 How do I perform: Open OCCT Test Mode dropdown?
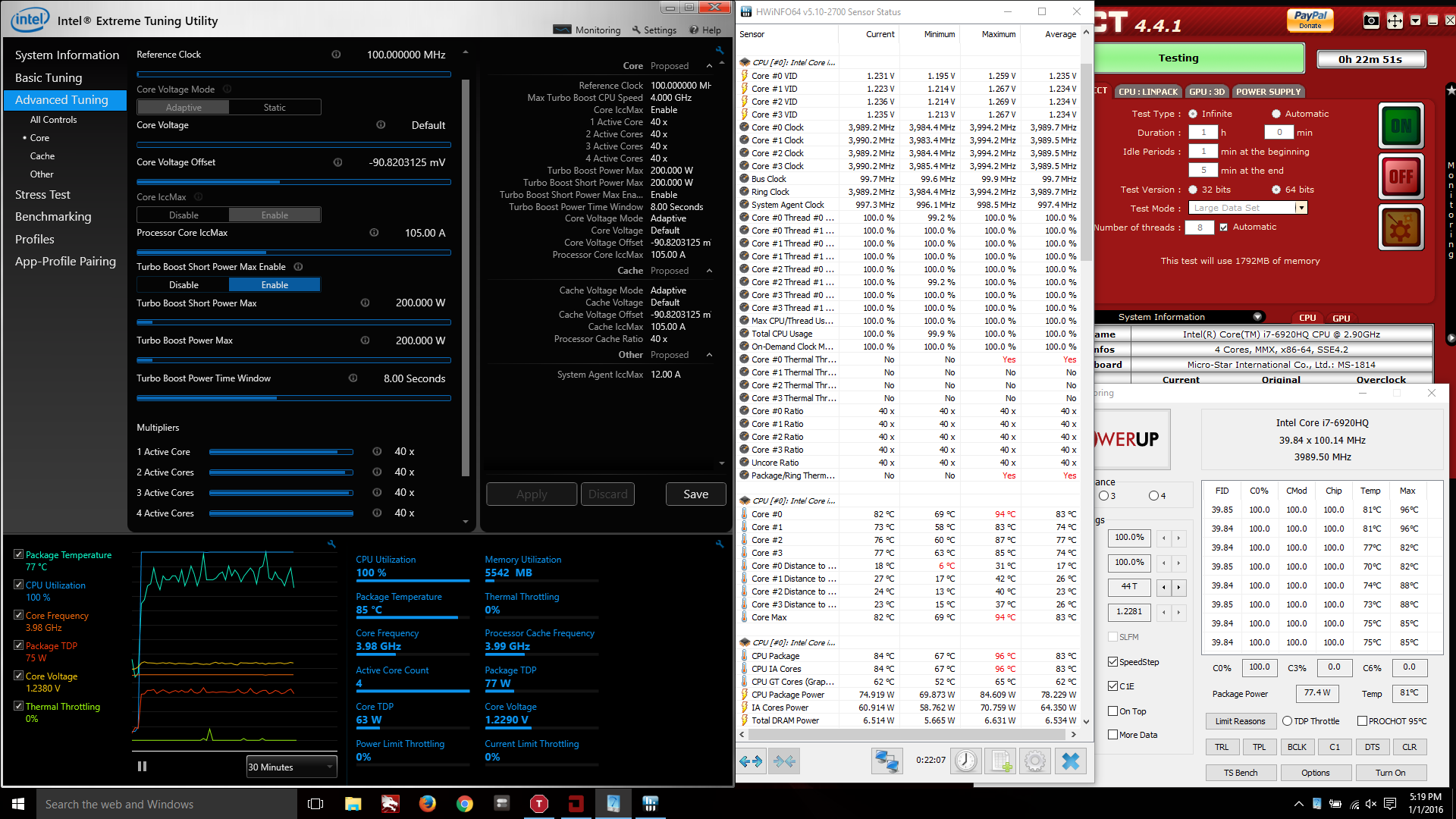(x=1301, y=208)
